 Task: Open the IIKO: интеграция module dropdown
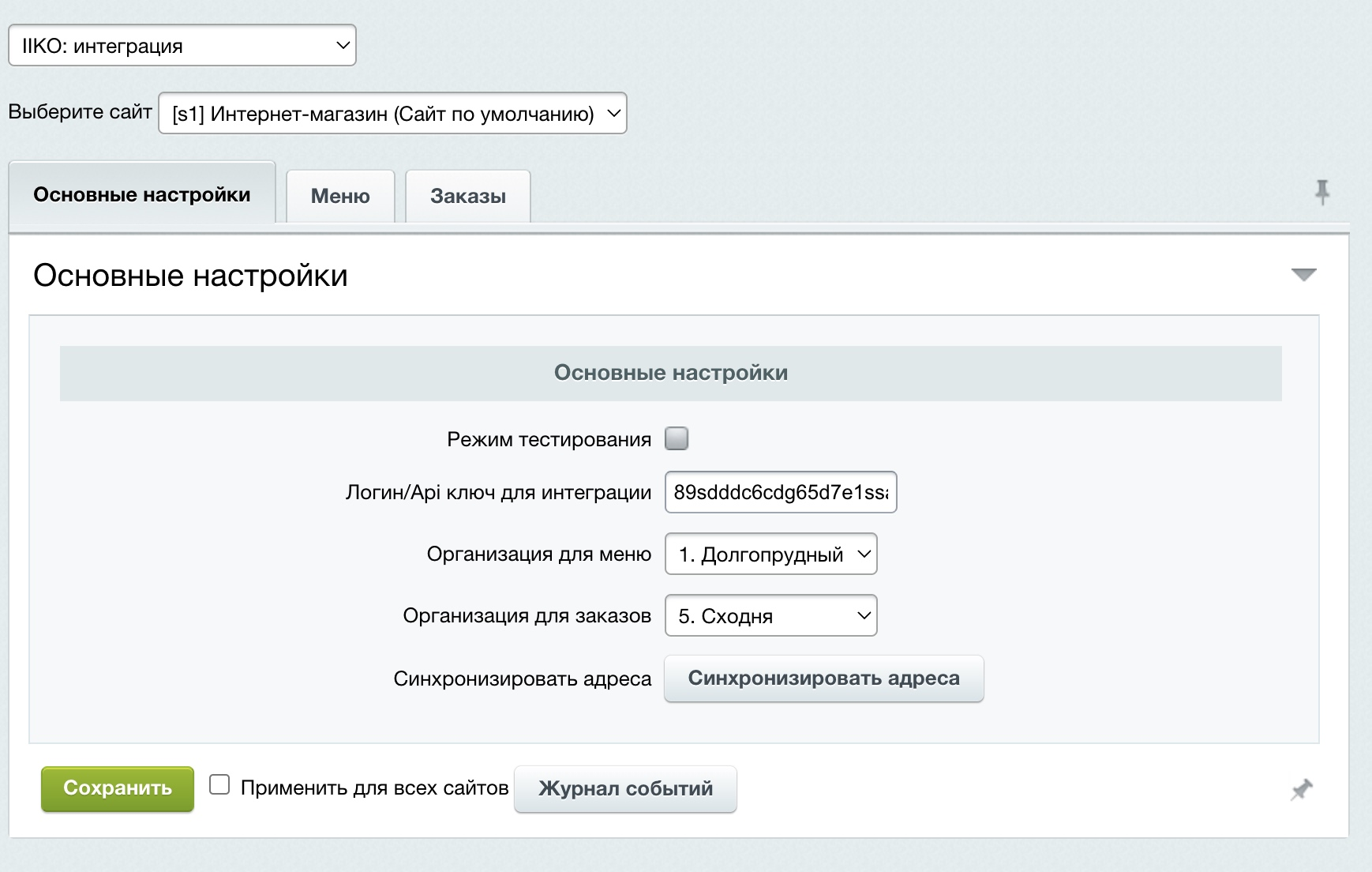(x=182, y=46)
